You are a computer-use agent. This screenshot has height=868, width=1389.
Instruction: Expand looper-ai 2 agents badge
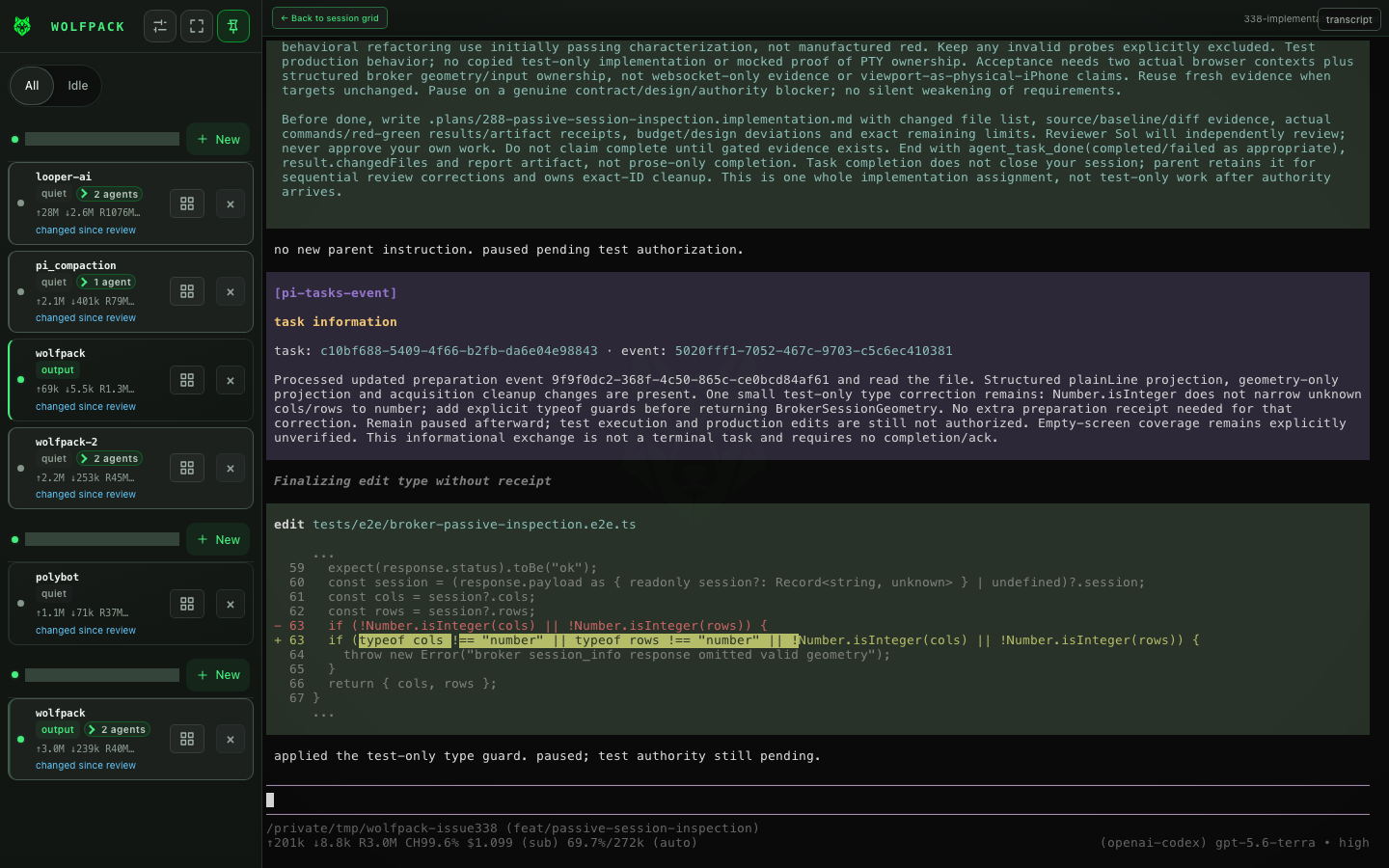pos(110,194)
